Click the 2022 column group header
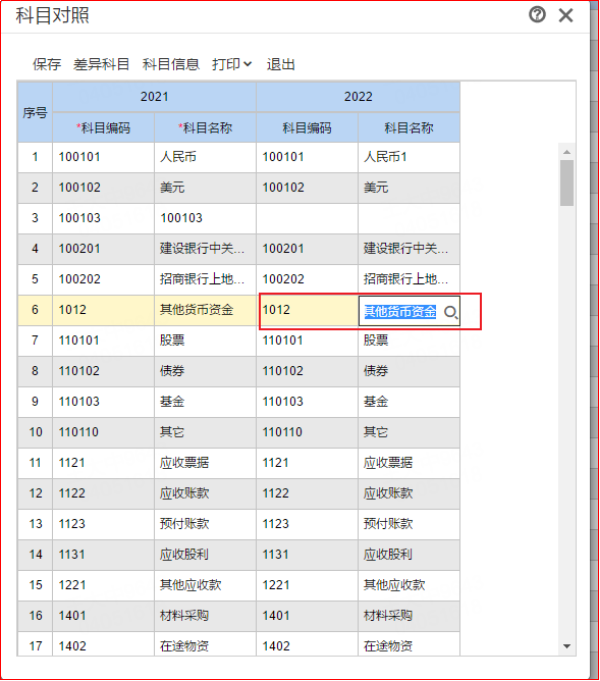 (358, 97)
